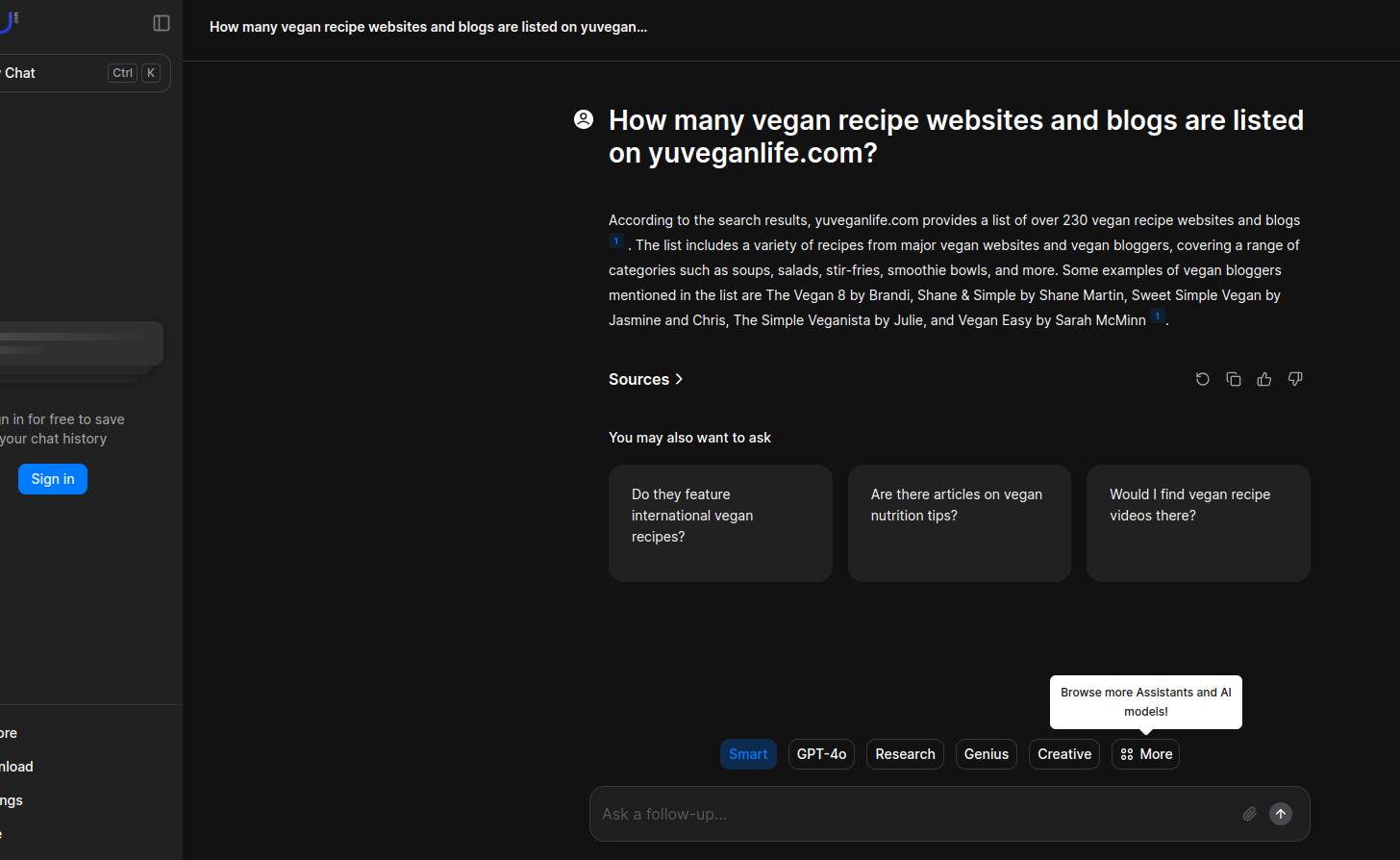Switch to Creative mode
This screenshot has width=1400, height=860.
1064,754
